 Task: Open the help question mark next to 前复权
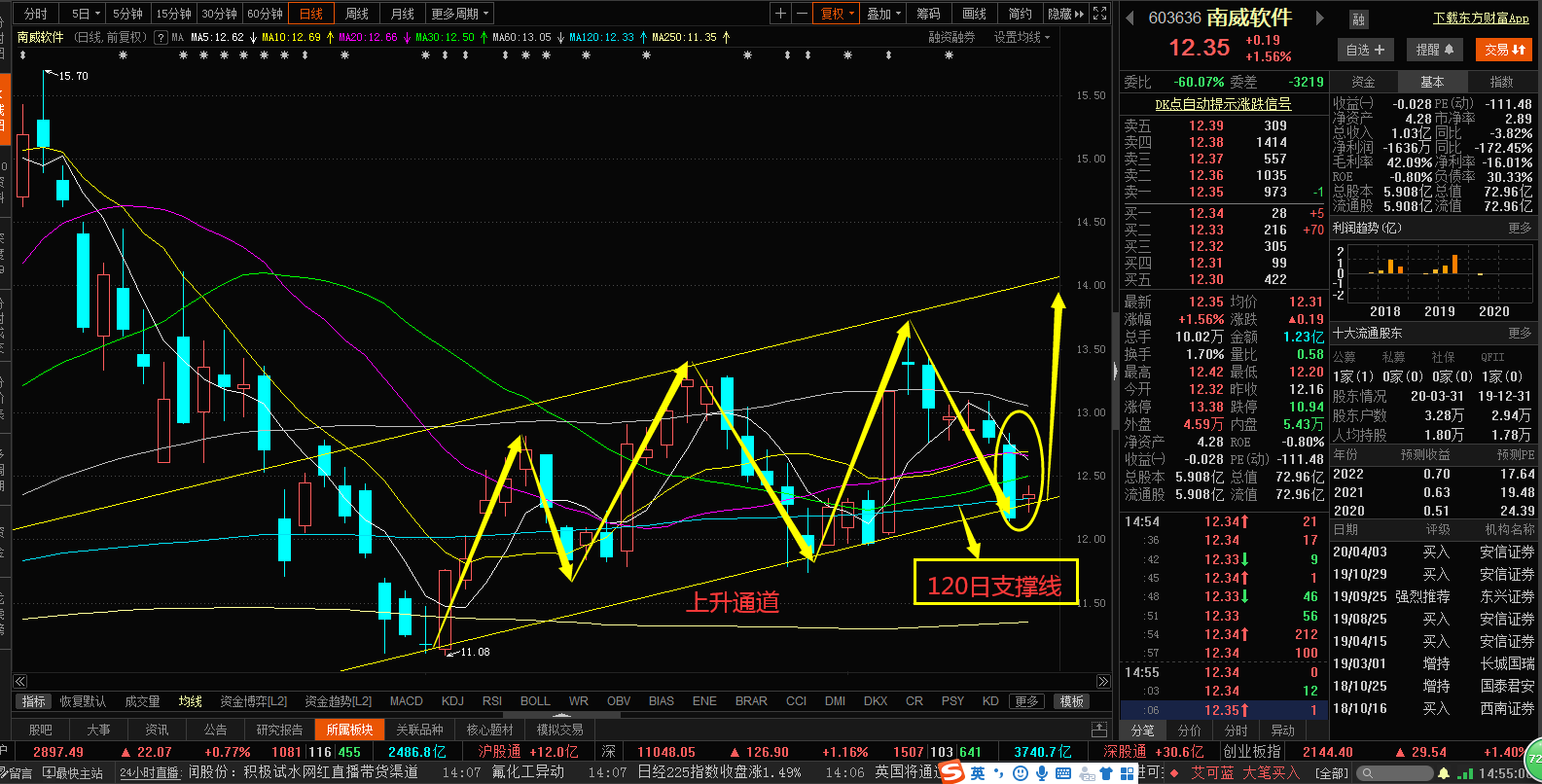click(161, 38)
